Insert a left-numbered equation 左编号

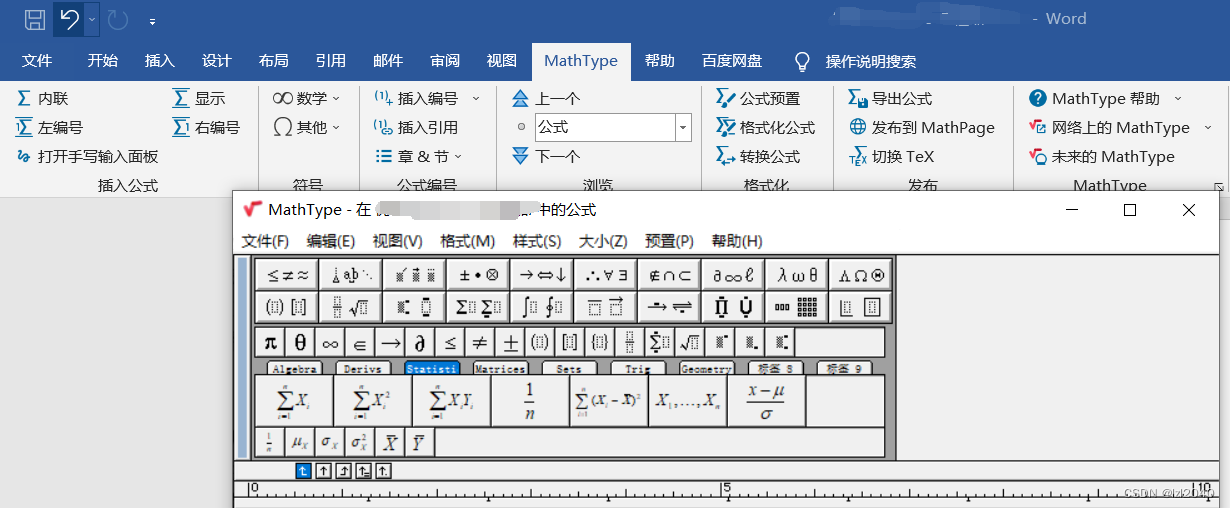(50, 127)
